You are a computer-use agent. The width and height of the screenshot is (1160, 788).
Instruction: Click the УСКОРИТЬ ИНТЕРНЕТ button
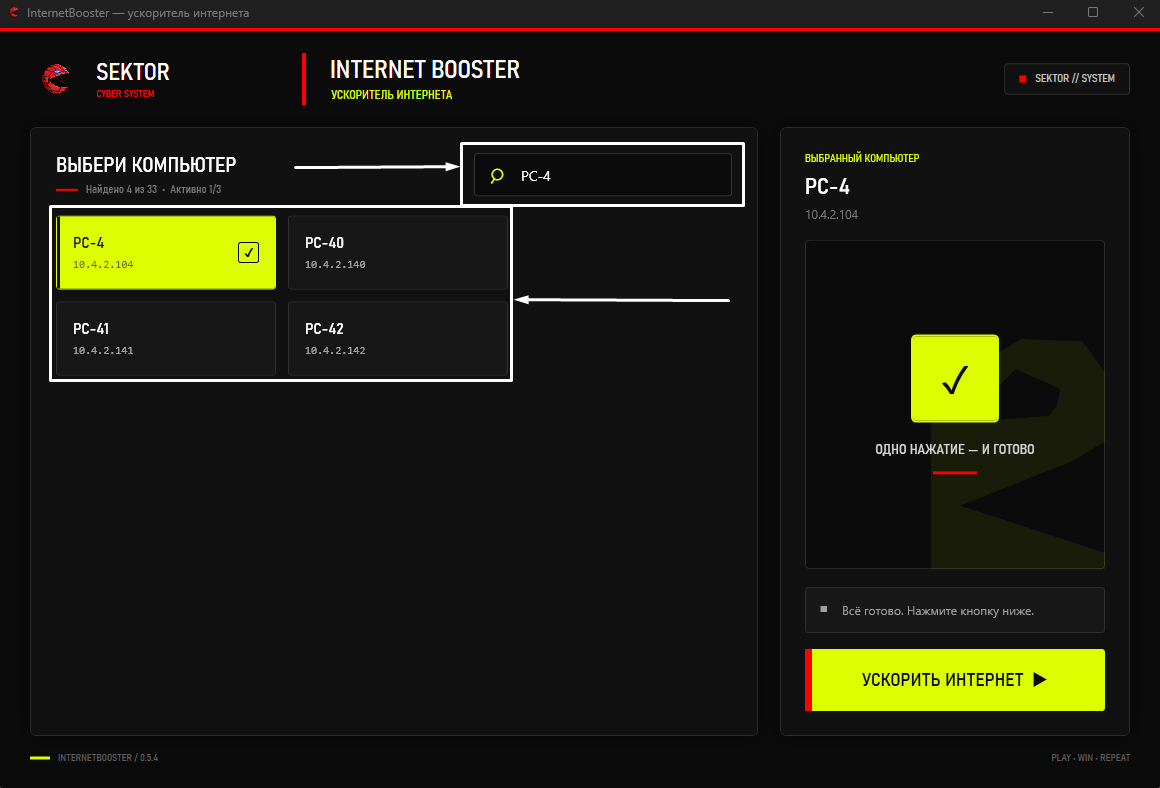pyautogui.click(x=954, y=680)
